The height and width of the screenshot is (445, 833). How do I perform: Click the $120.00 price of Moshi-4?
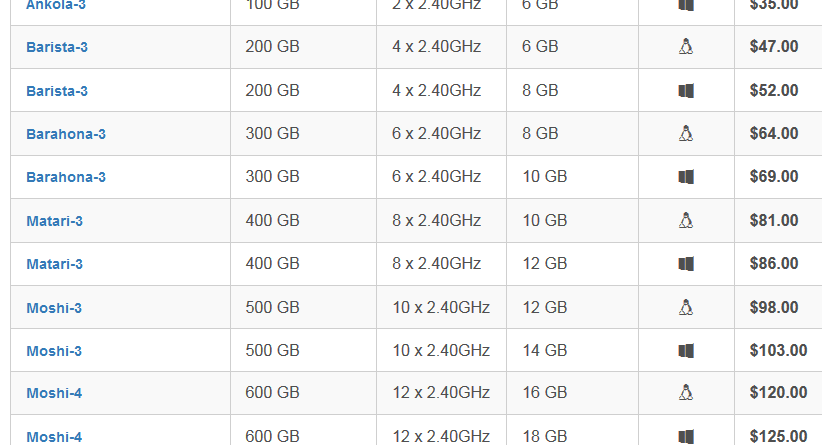tap(778, 392)
